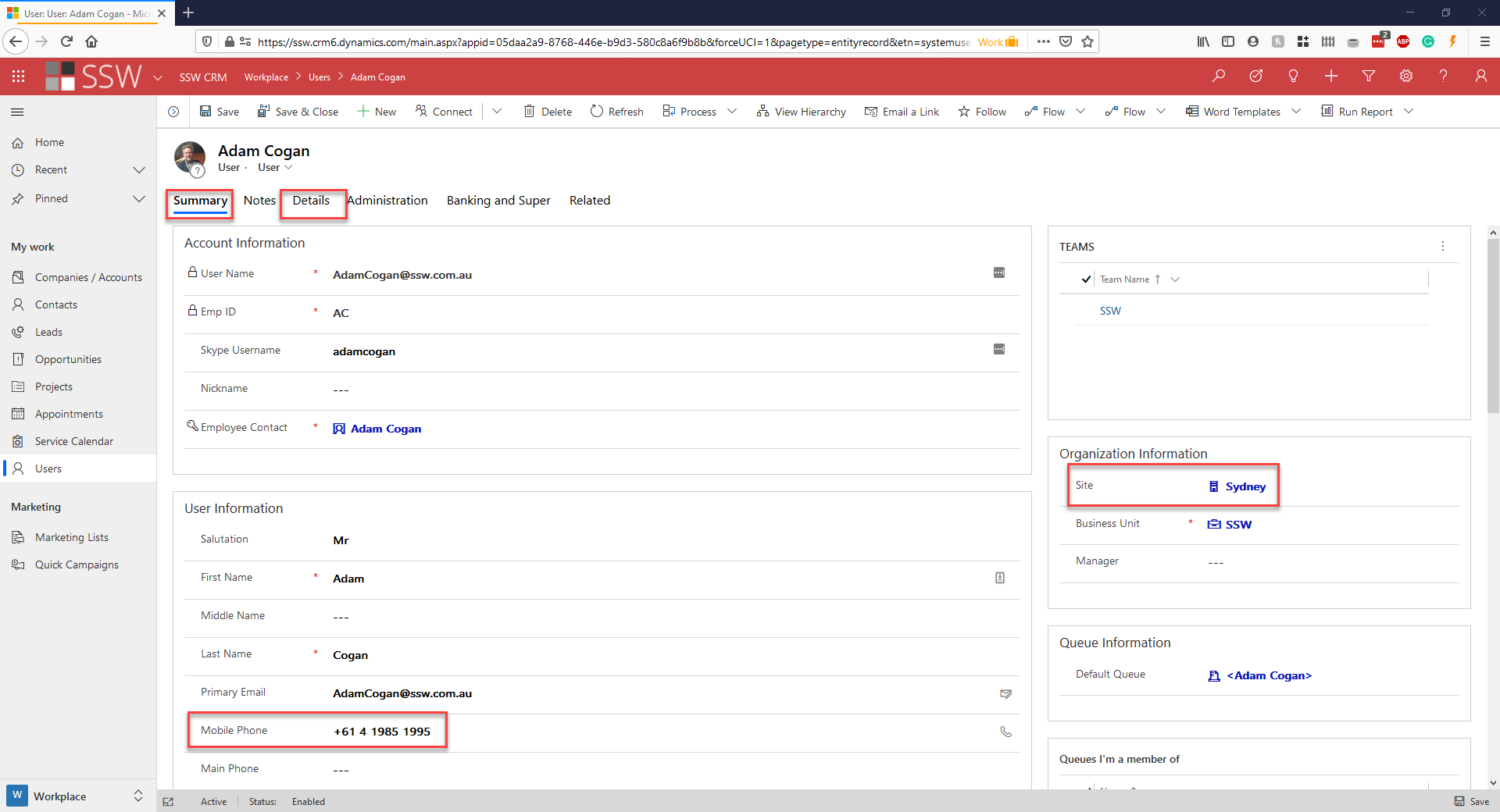Expand the Word Templates dropdown arrow
The width and height of the screenshot is (1500, 812).
coord(1296,112)
